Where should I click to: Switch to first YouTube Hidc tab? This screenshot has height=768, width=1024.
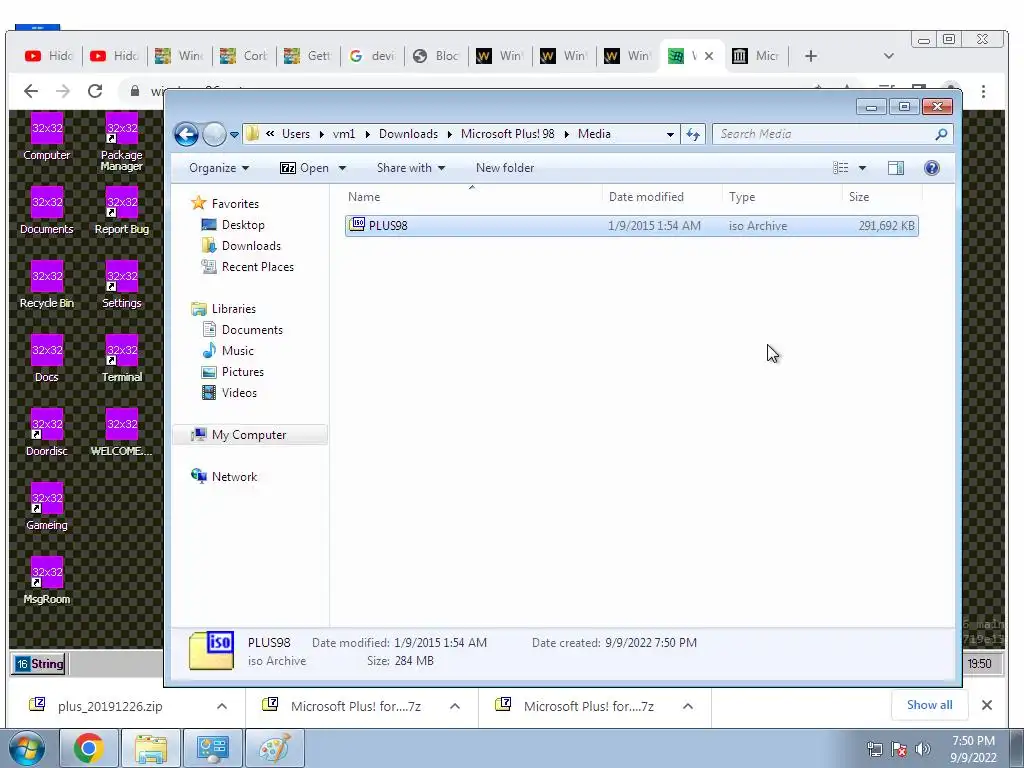point(49,56)
